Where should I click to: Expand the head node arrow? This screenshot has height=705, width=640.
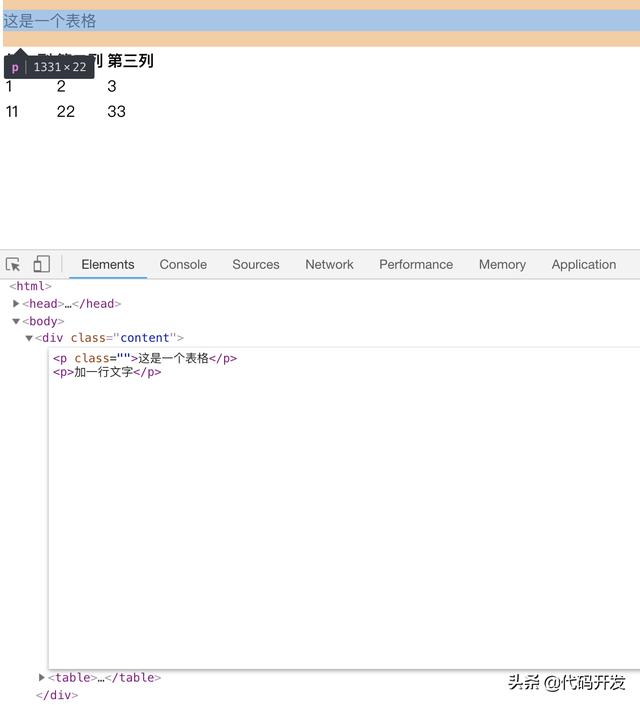[x=16, y=303]
